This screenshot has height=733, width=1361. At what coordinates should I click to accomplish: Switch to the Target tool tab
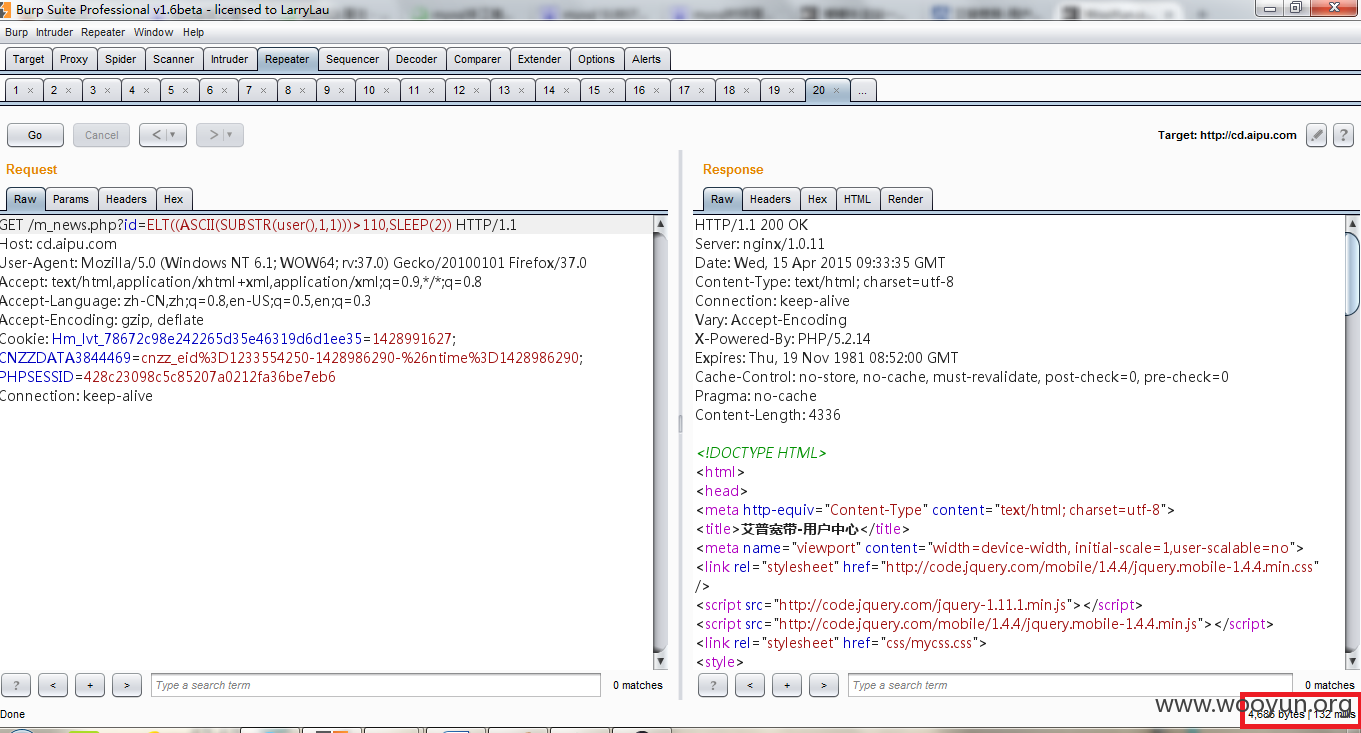(28, 59)
